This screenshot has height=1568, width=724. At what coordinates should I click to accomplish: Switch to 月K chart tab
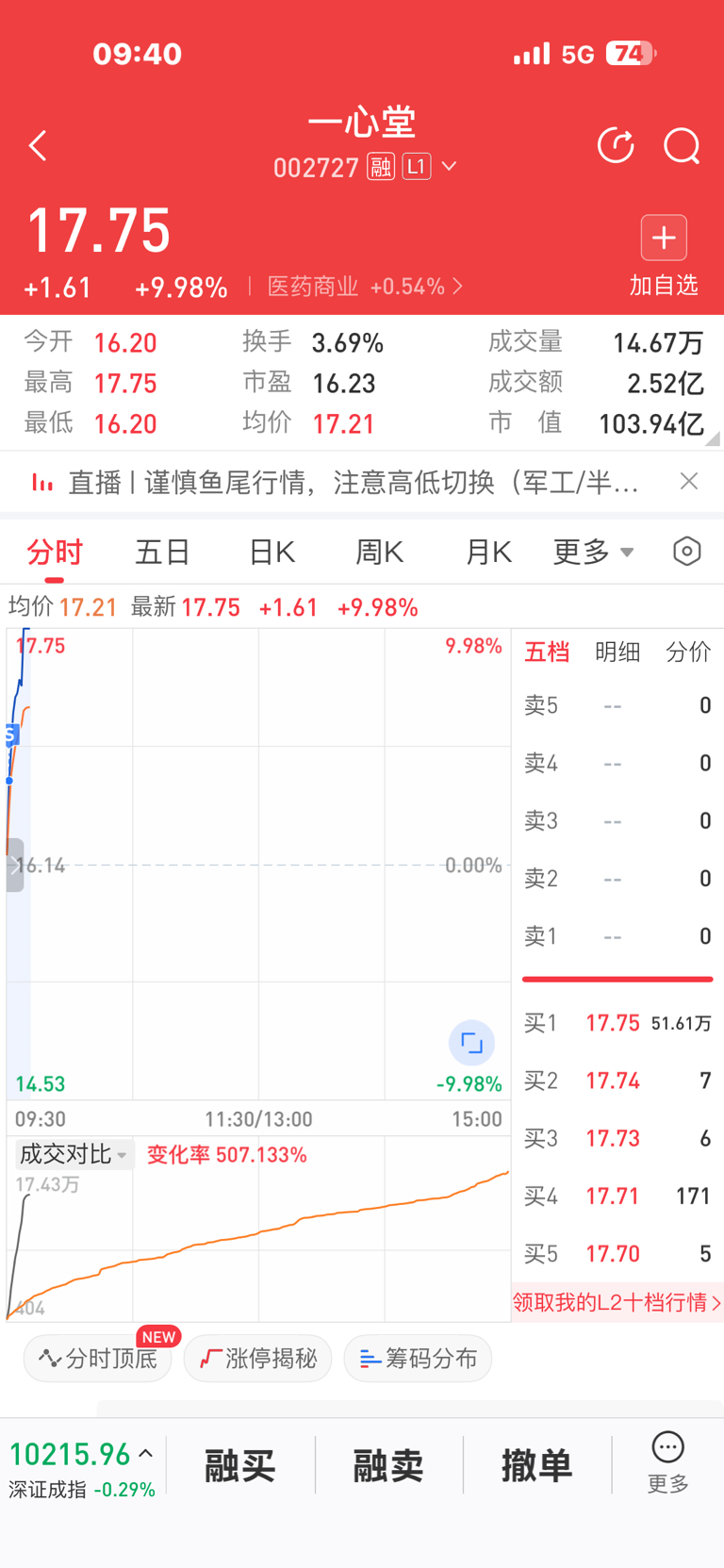pyautogui.click(x=488, y=552)
